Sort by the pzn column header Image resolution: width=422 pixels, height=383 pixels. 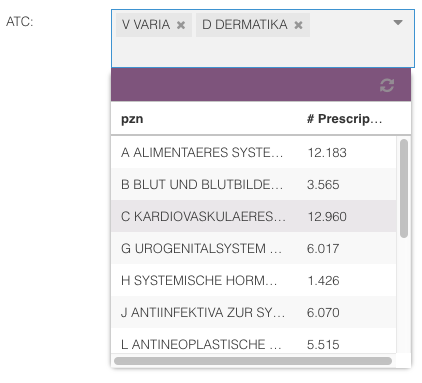pos(132,119)
